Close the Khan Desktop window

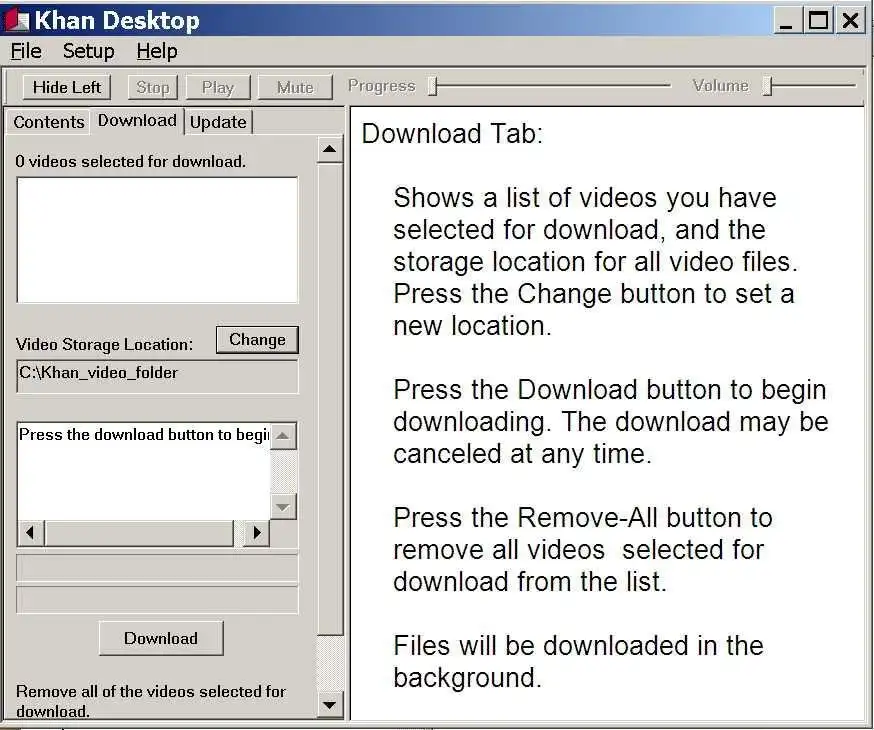coord(851,21)
